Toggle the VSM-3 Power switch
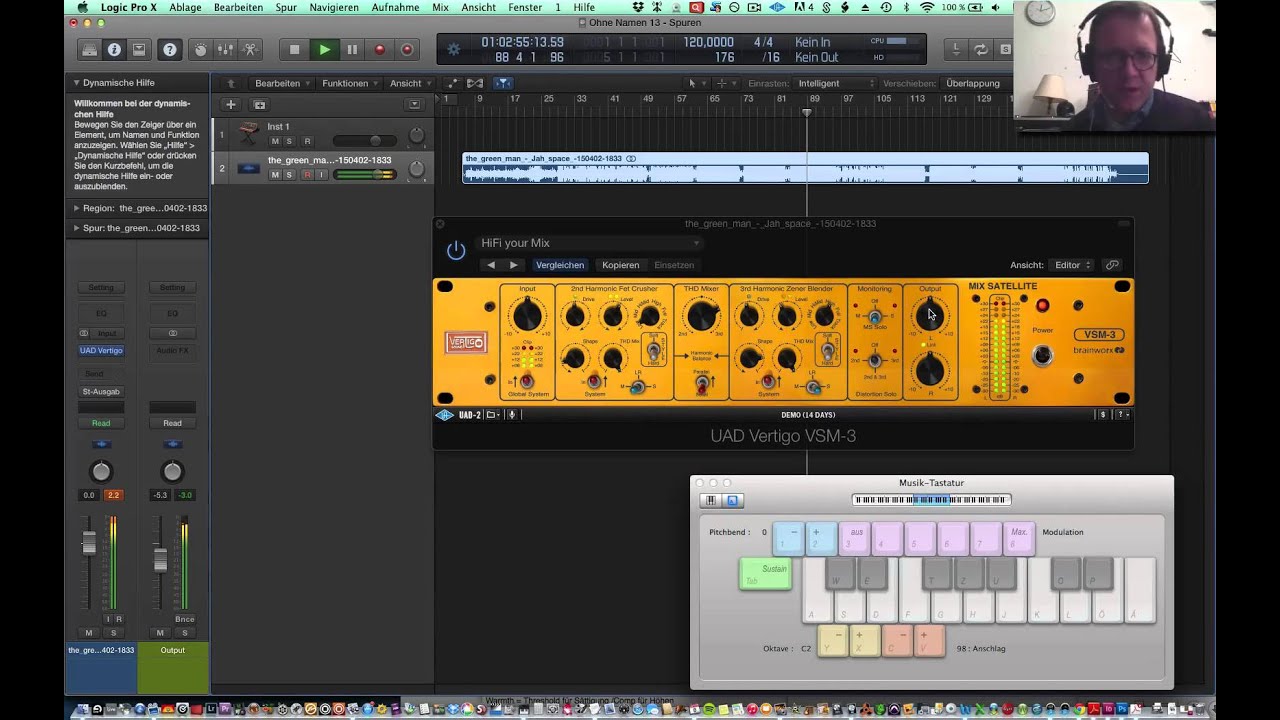Screen dimensions: 1280x720 tap(1042, 354)
